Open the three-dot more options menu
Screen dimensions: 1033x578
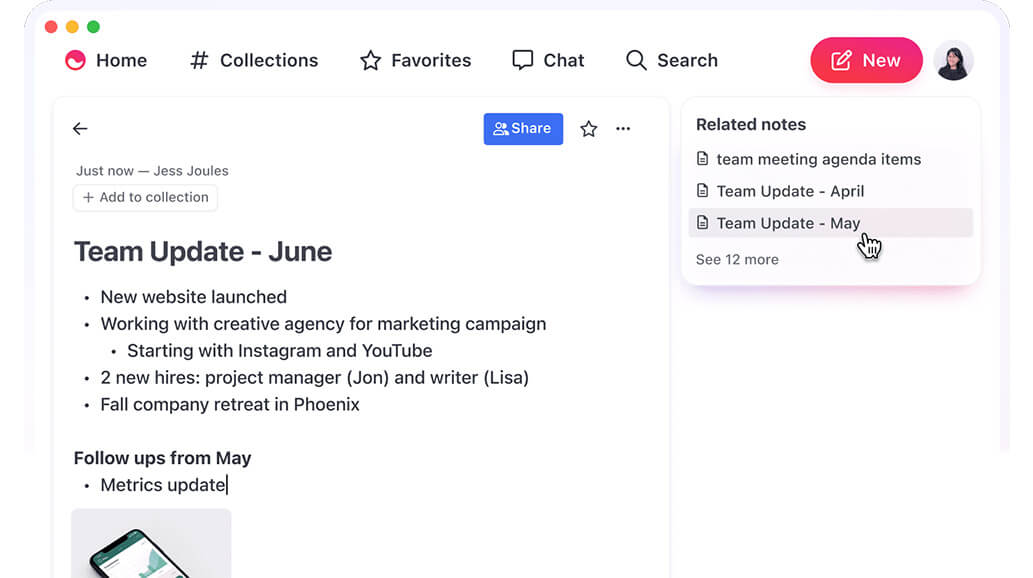623,129
